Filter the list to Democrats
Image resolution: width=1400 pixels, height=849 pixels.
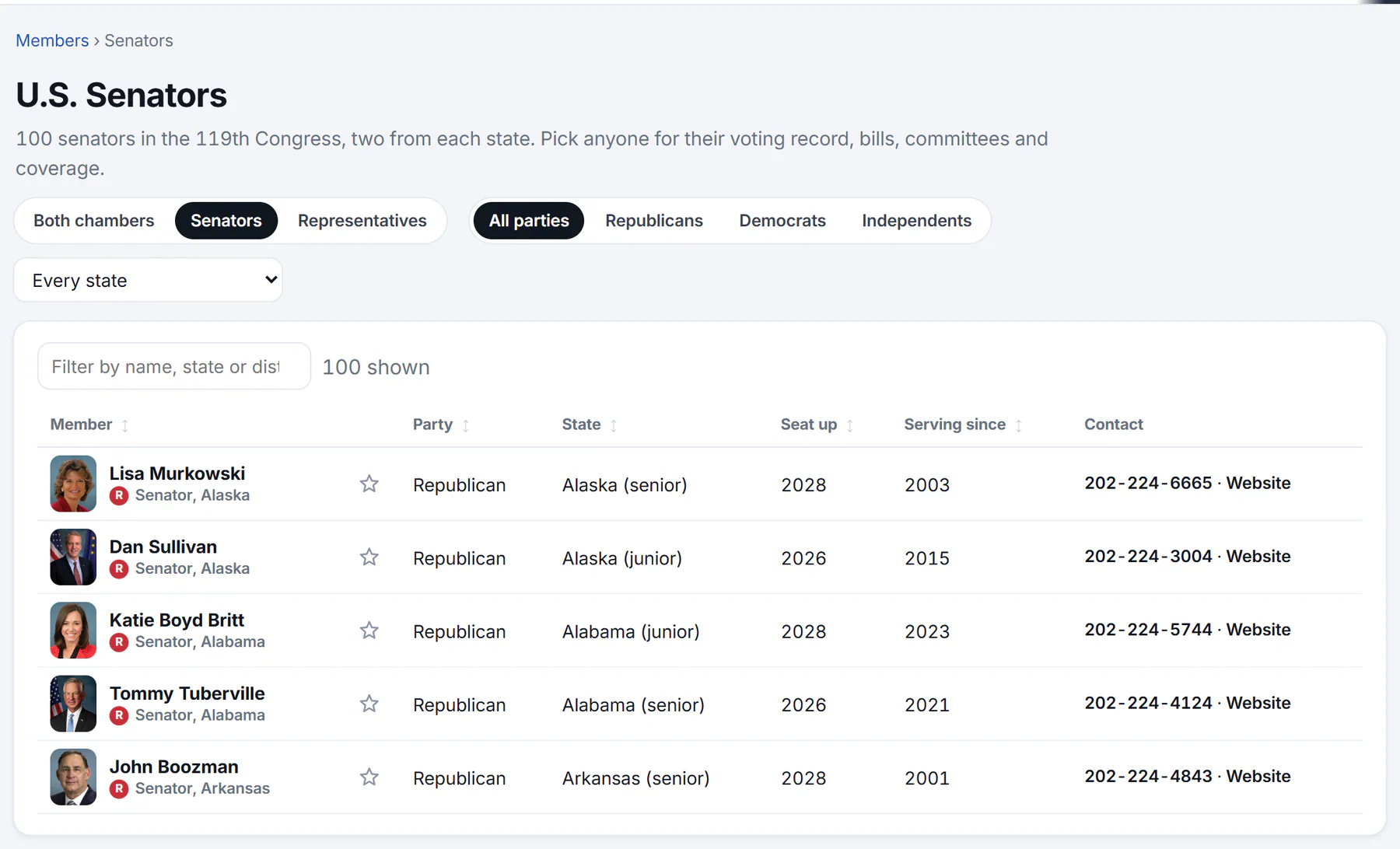tap(782, 221)
